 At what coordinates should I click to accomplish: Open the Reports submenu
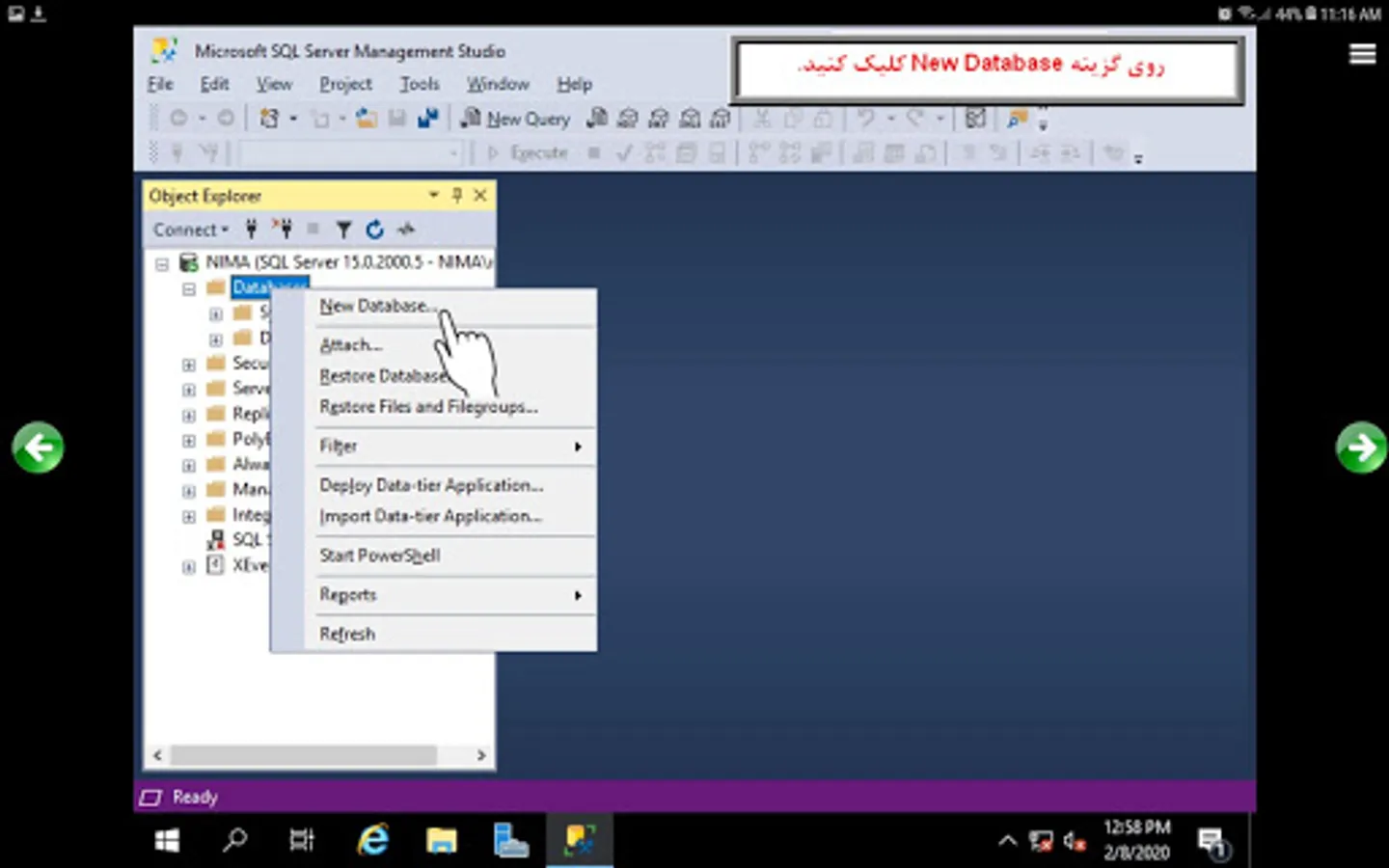click(450, 595)
